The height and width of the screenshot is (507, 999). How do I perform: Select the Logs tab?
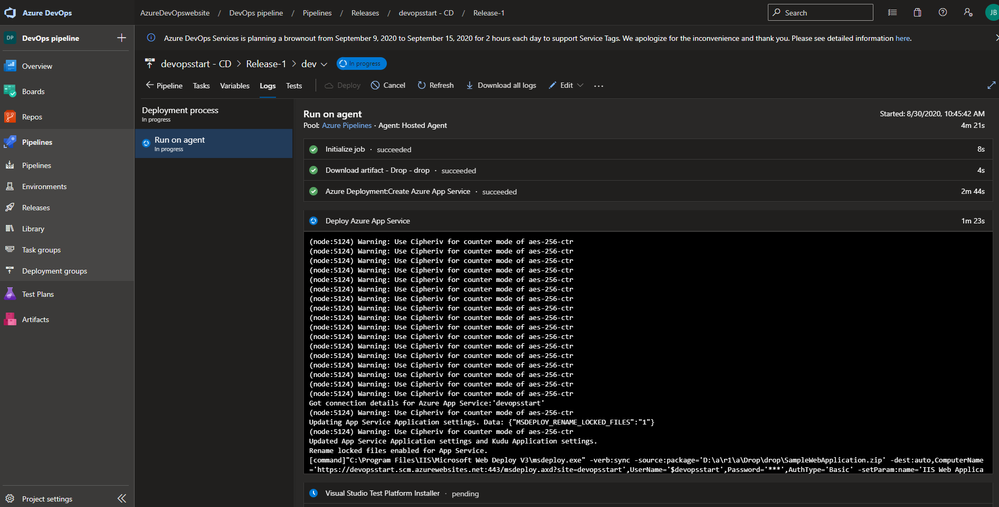point(268,86)
